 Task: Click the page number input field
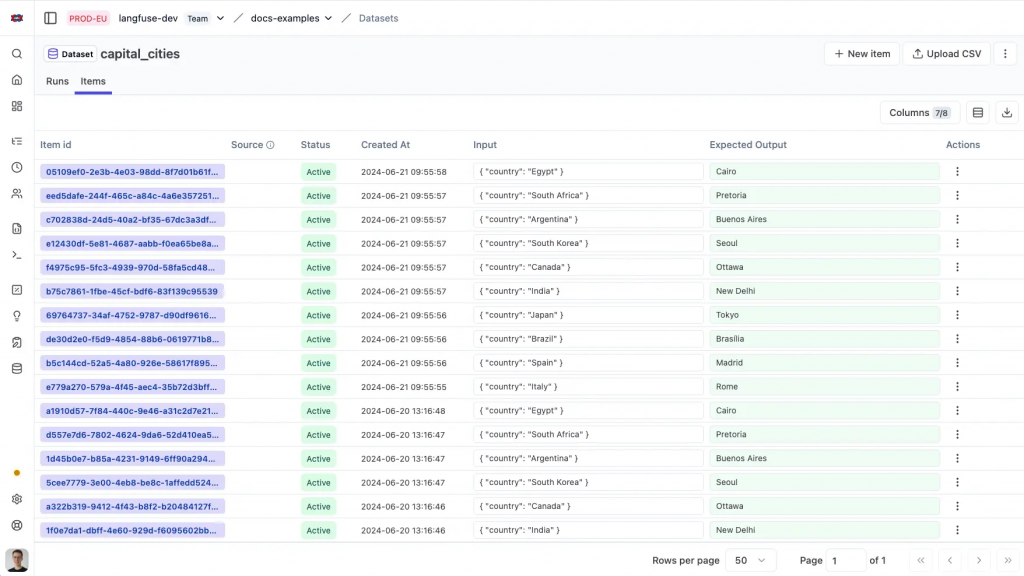point(845,560)
